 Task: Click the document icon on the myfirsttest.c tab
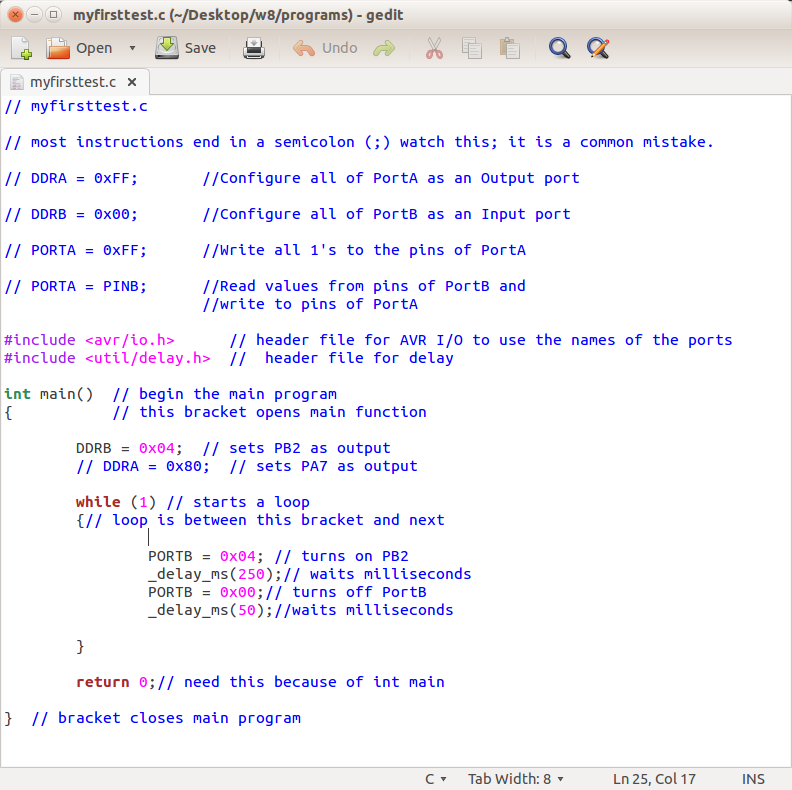(x=17, y=82)
